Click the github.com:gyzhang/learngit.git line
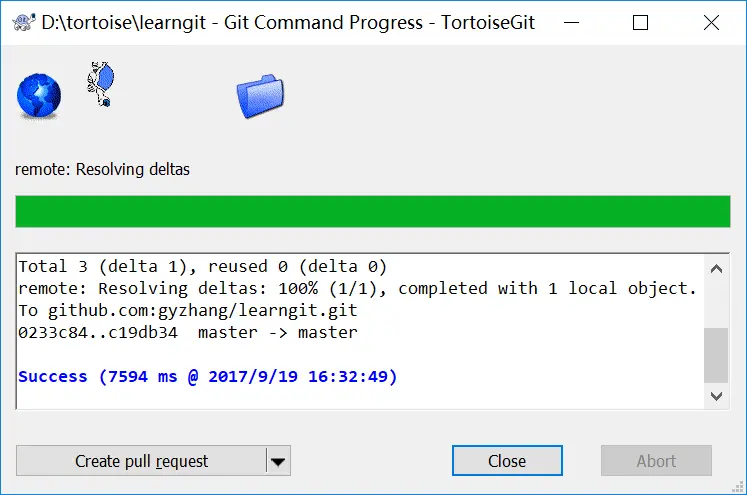The width and height of the screenshot is (747, 495). [188, 311]
